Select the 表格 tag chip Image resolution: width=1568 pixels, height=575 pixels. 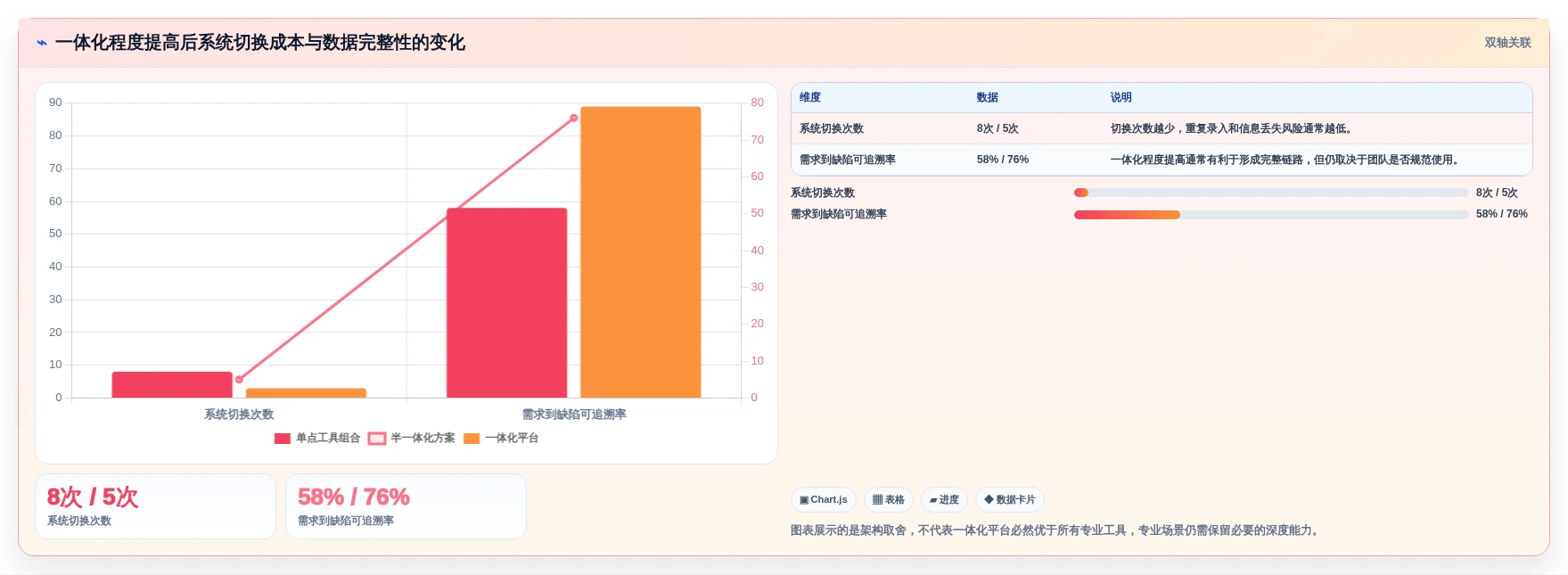[x=889, y=500]
